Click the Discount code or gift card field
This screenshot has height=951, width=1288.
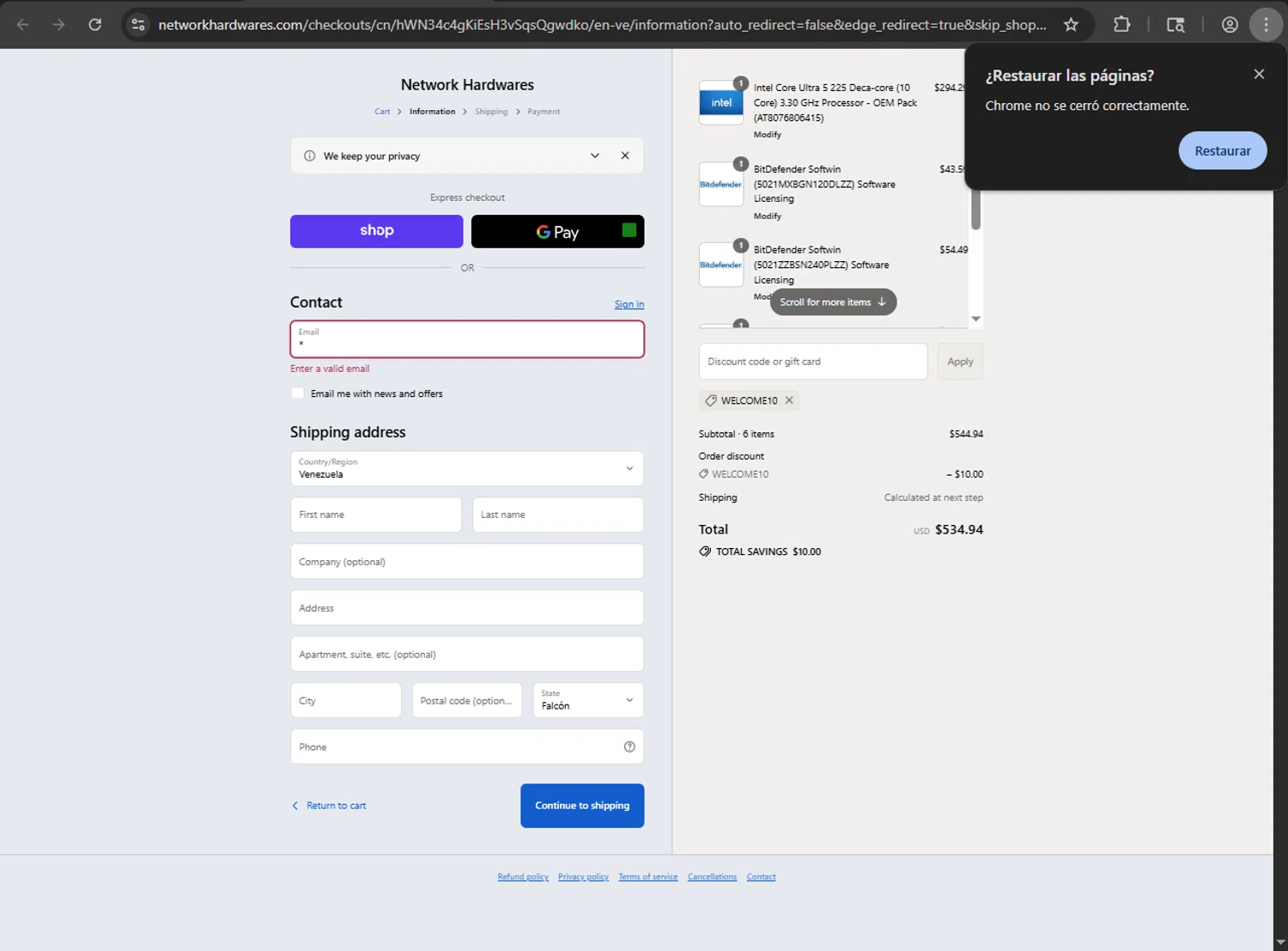click(813, 362)
